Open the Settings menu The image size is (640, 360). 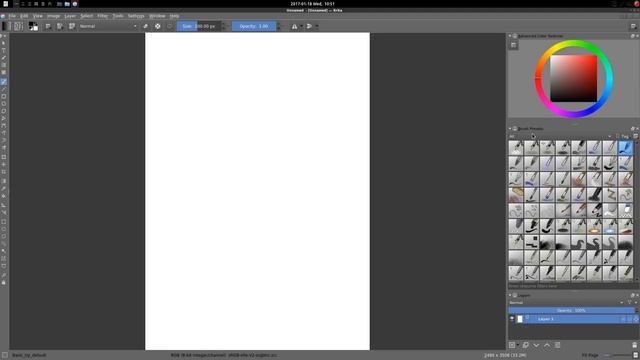(136, 16)
